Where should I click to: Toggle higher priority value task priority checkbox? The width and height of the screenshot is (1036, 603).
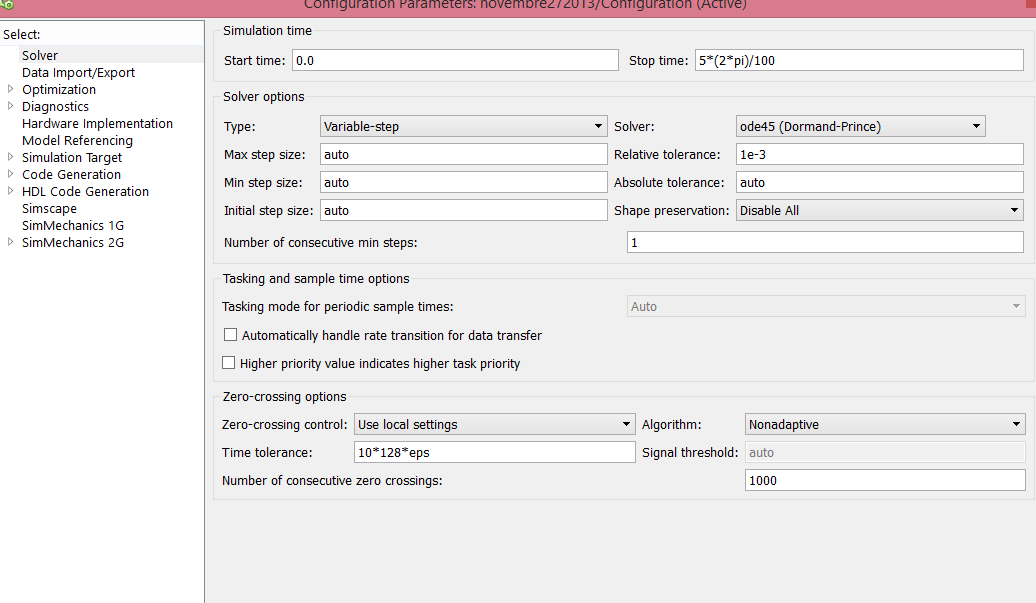pyautogui.click(x=230, y=364)
